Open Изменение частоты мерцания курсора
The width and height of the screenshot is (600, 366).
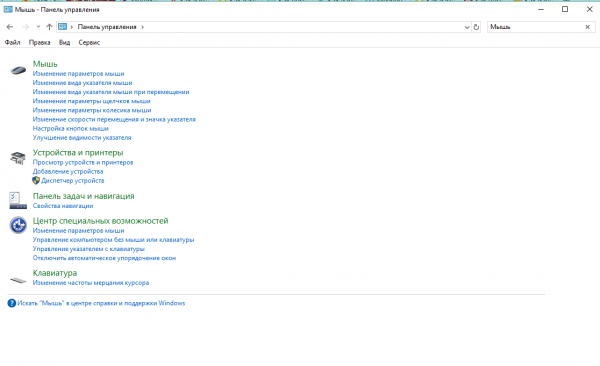(x=91, y=283)
